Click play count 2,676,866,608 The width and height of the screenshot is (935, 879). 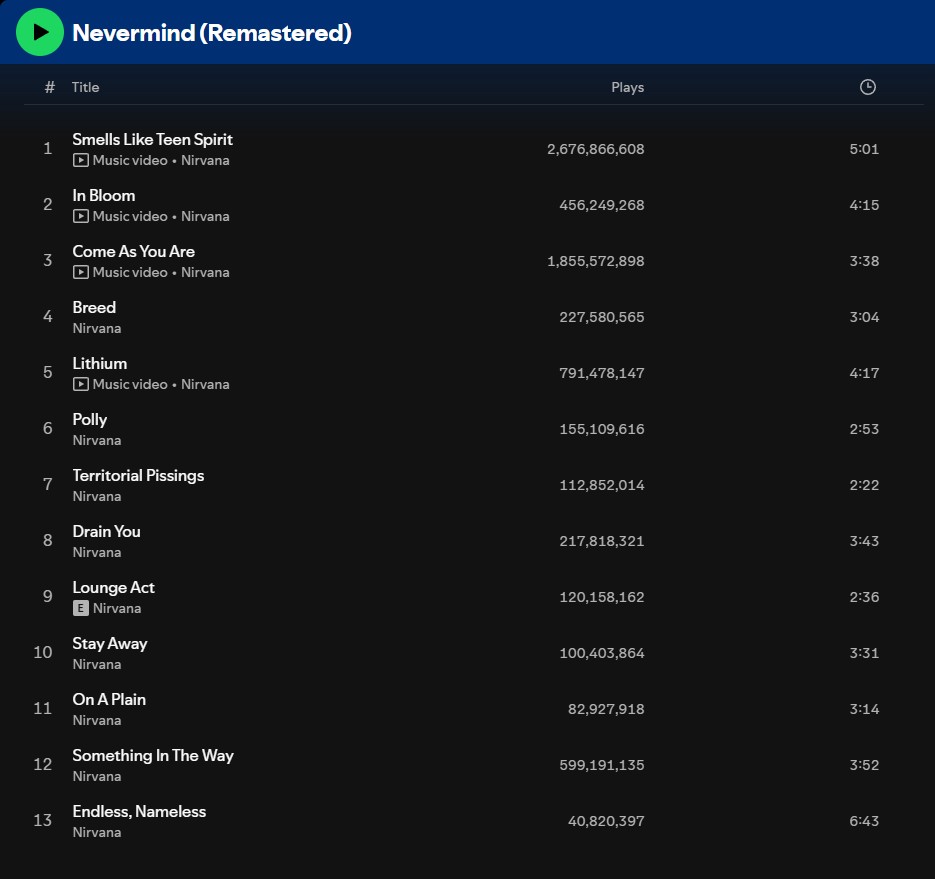tap(596, 149)
